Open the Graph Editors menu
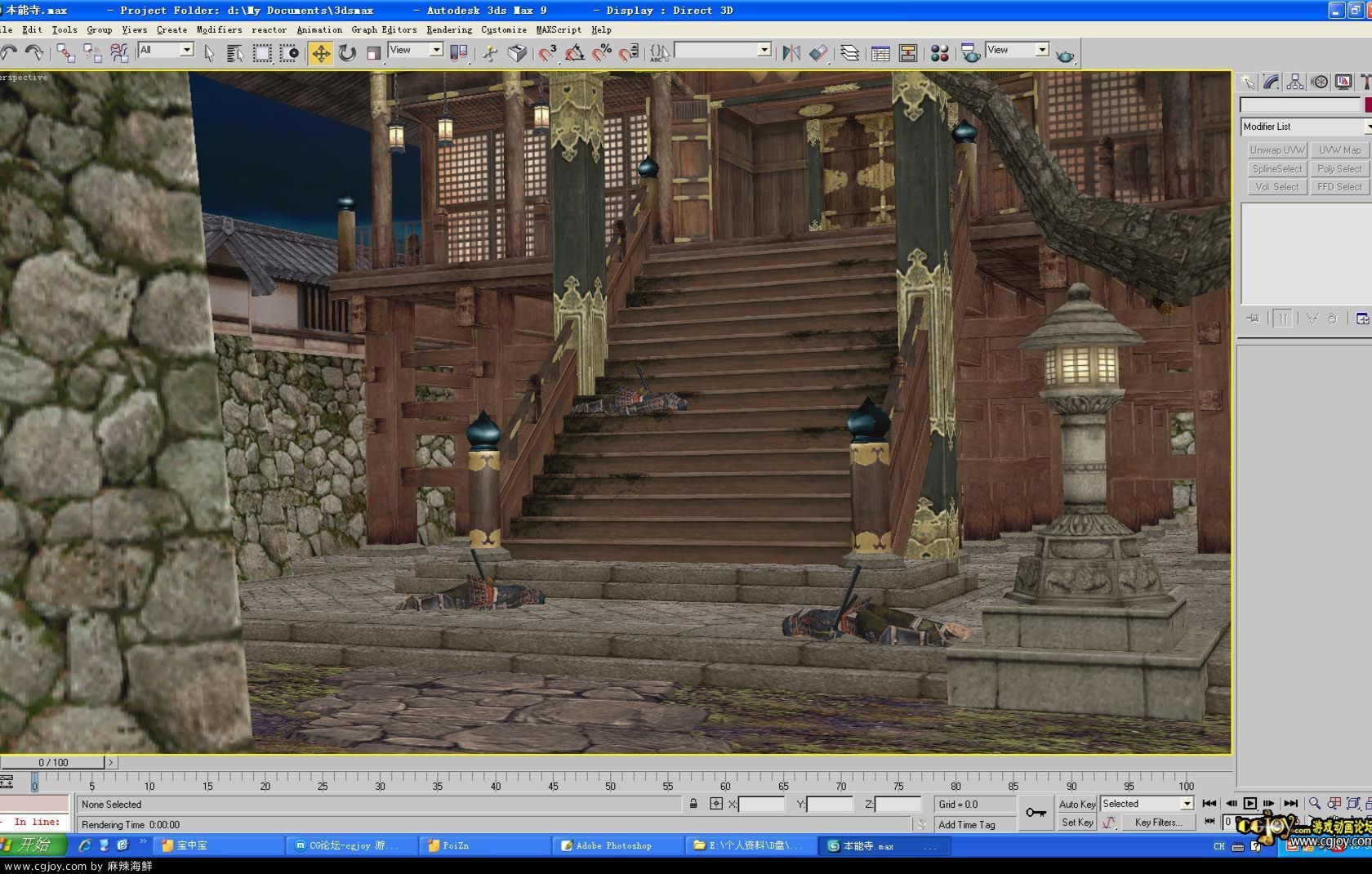The height and width of the screenshot is (874, 1372). pyautogui.click(x=384, y=29)
